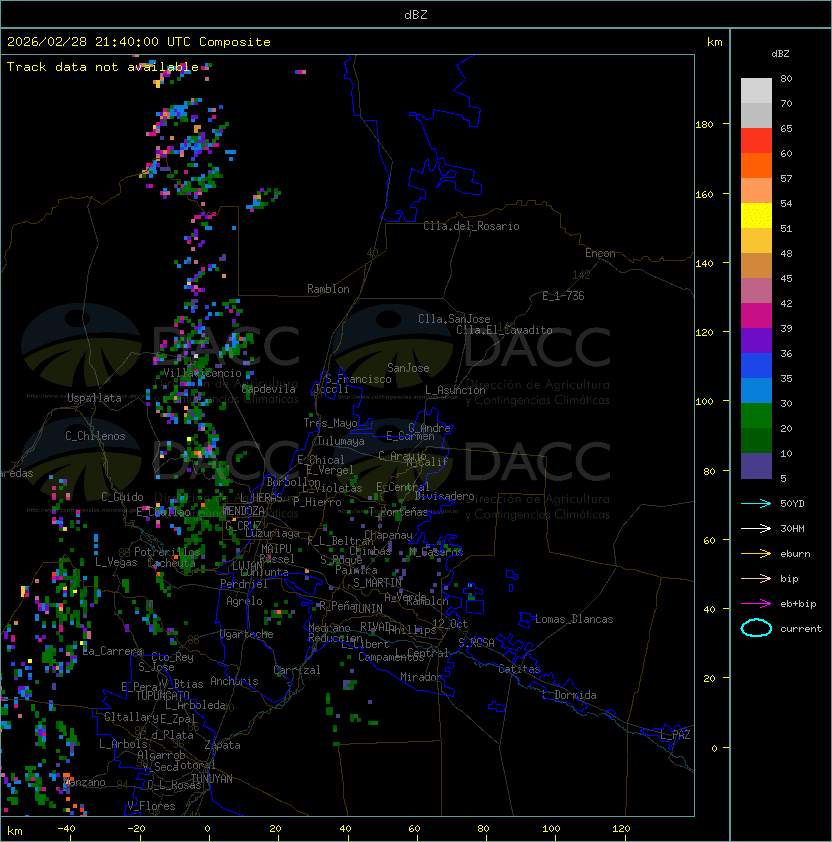Click the 60 km tick on horizontal axis

[414, 829]
